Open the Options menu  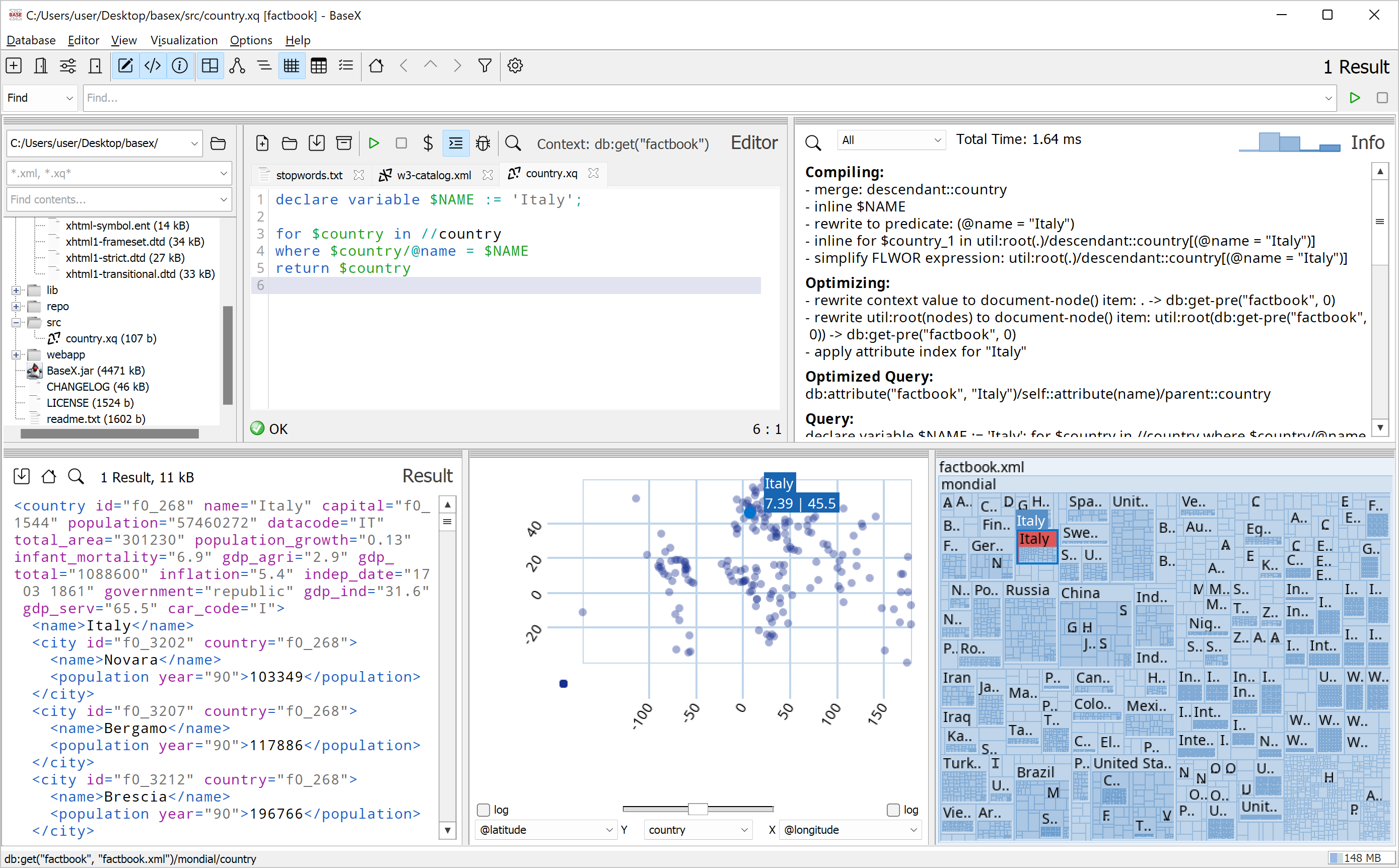(x=251, y=40)
